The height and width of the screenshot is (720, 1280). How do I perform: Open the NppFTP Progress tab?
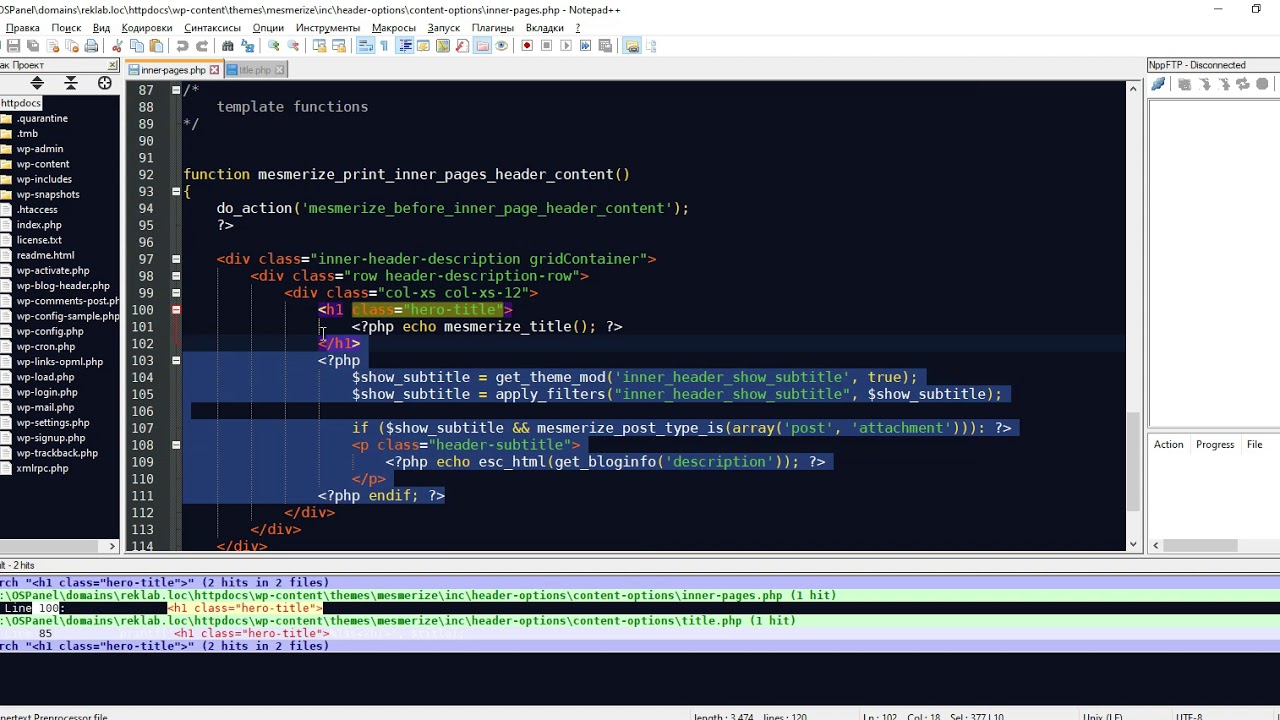click(1215, 444)
